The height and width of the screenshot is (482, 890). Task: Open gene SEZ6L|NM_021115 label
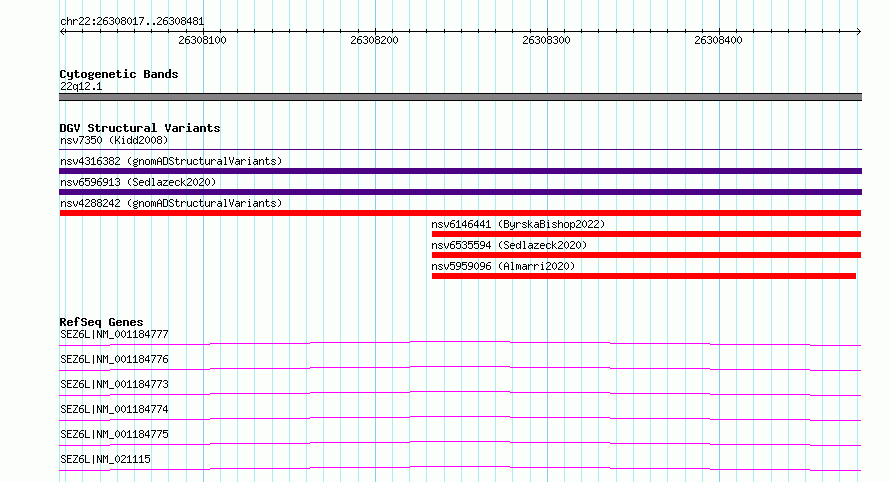(x=105, y=459)
